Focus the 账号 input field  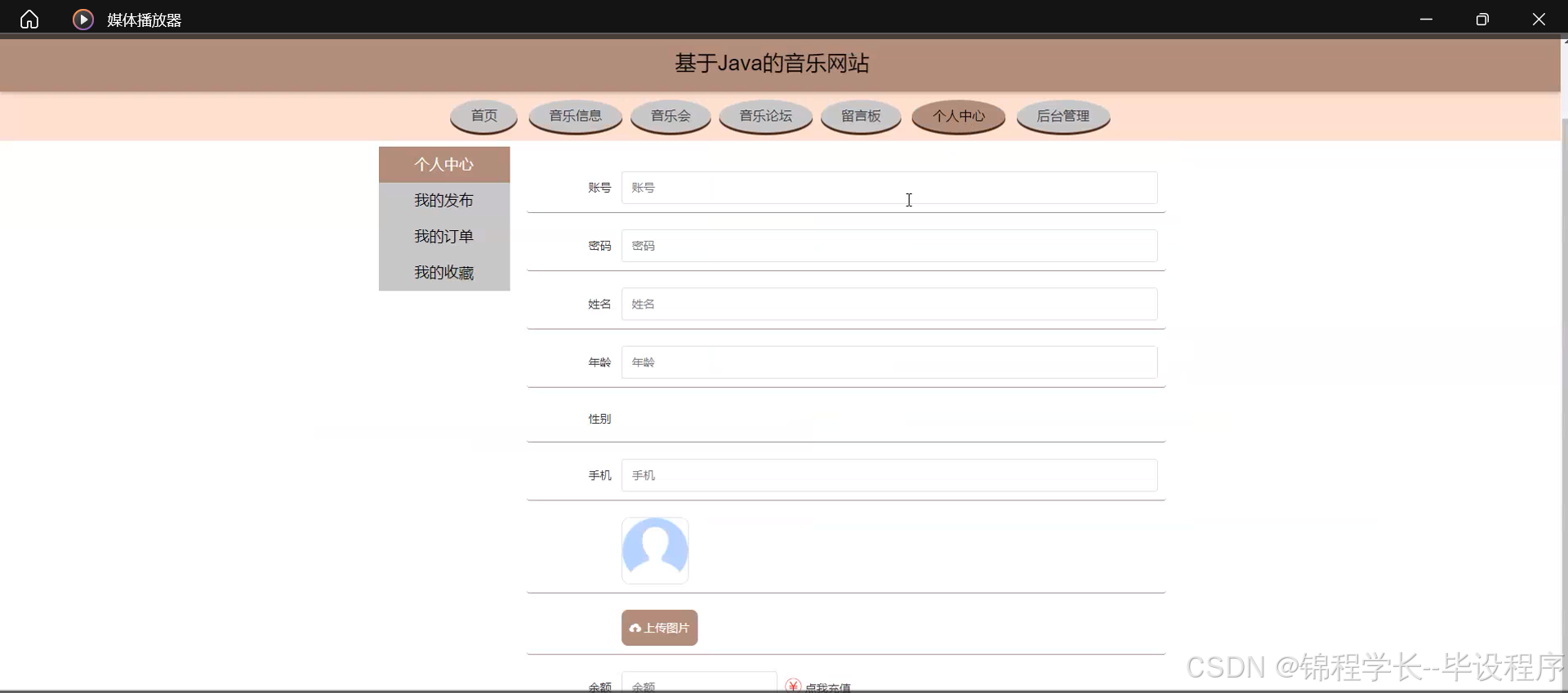889,188
